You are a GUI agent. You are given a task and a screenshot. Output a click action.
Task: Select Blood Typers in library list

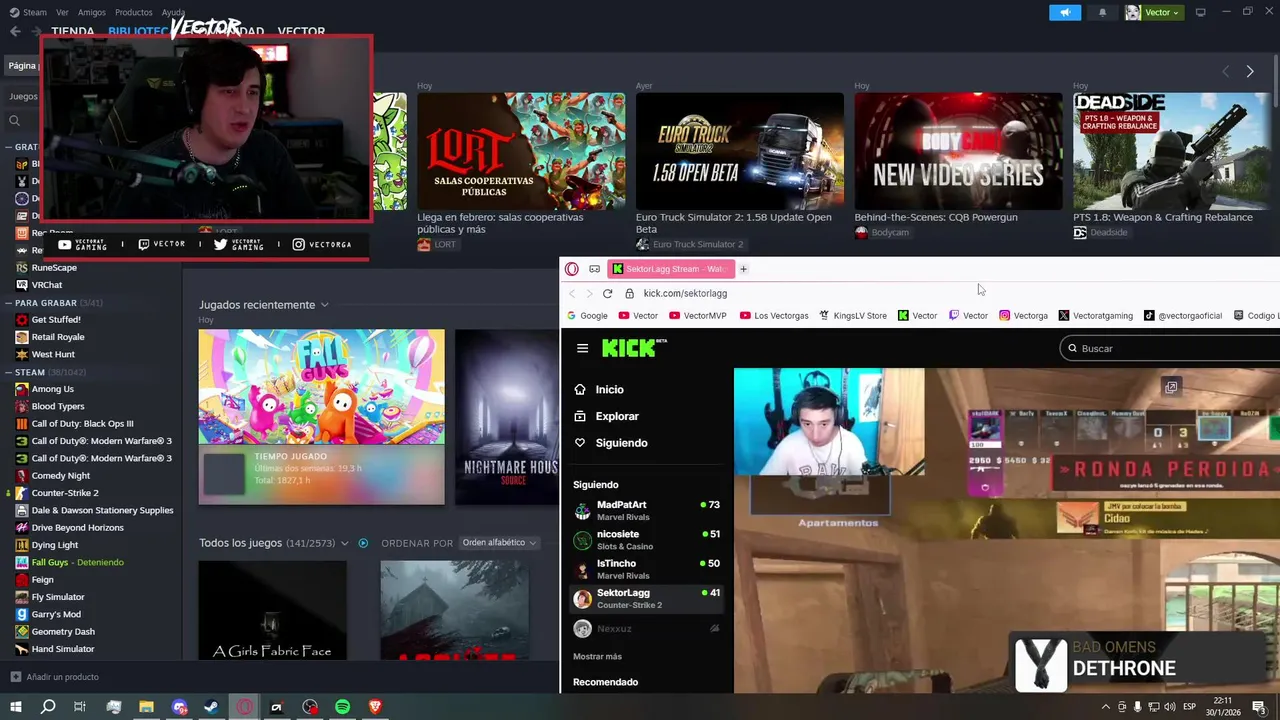tap(57, 406)
